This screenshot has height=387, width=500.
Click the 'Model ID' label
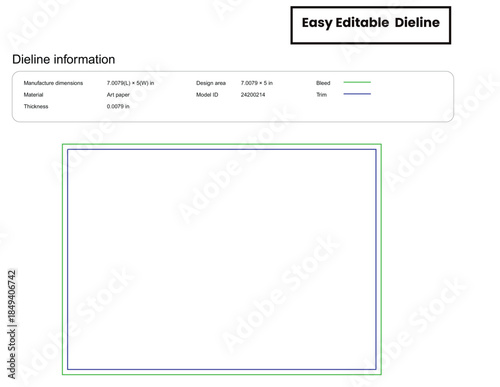207,95
